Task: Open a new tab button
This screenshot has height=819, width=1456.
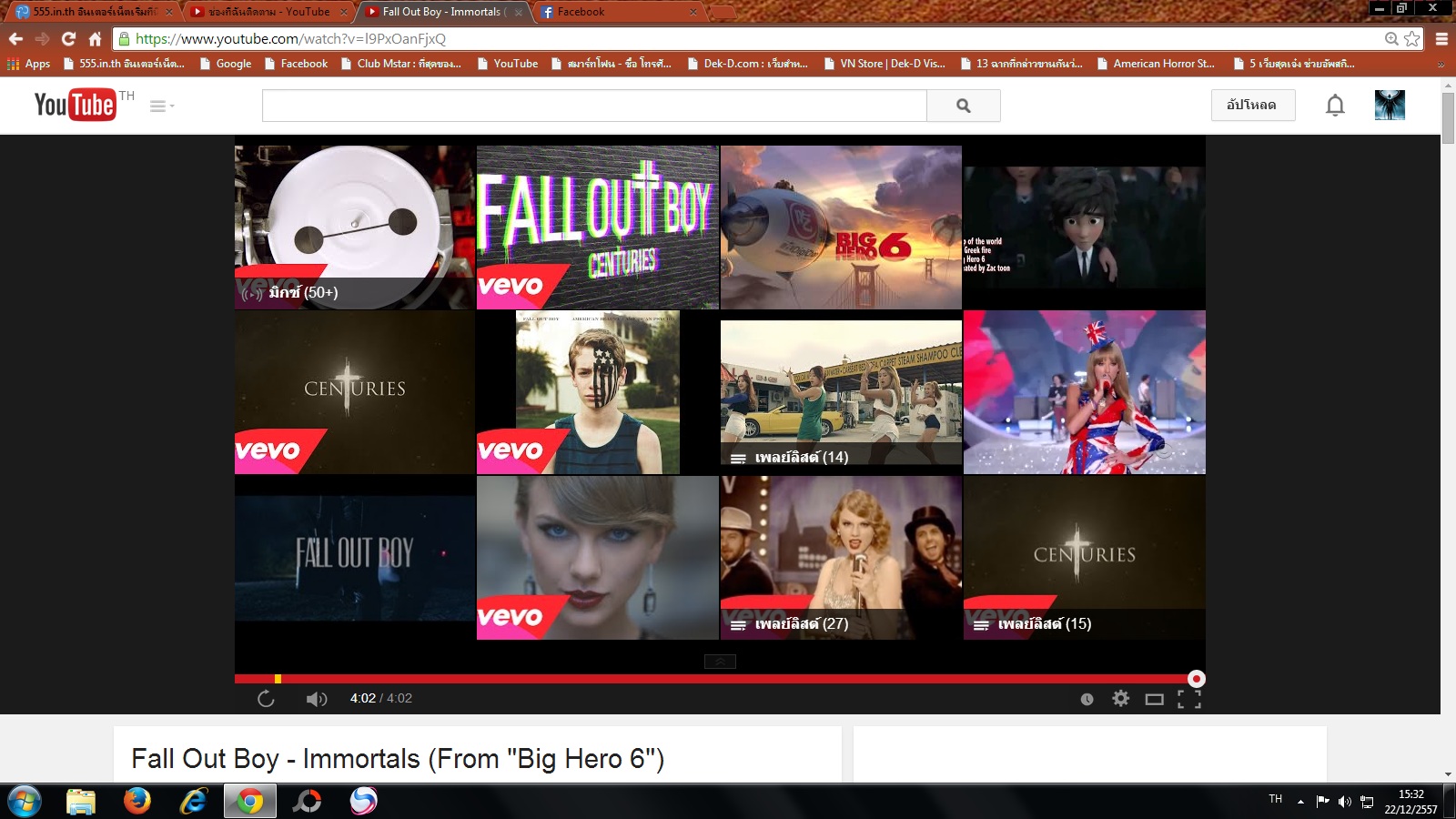Action: coord(722,12)
